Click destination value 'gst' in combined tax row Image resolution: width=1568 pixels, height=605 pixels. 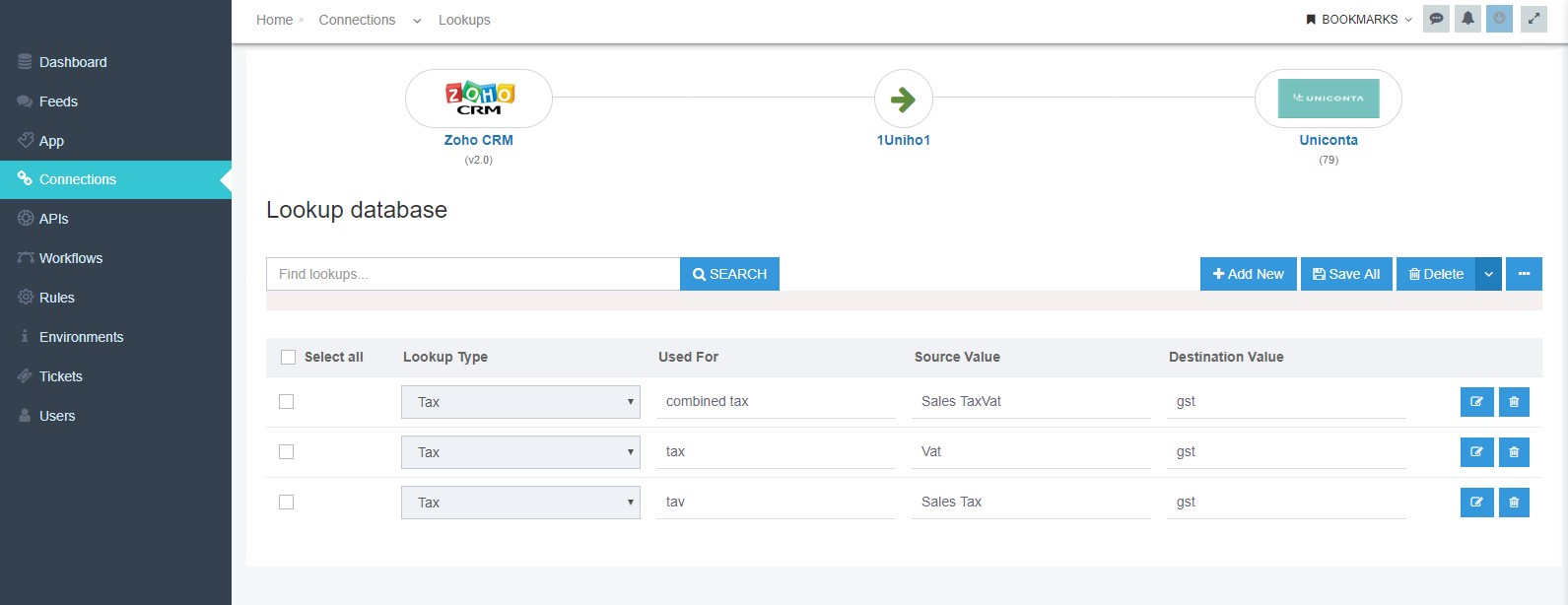(x=1286, y=401)
